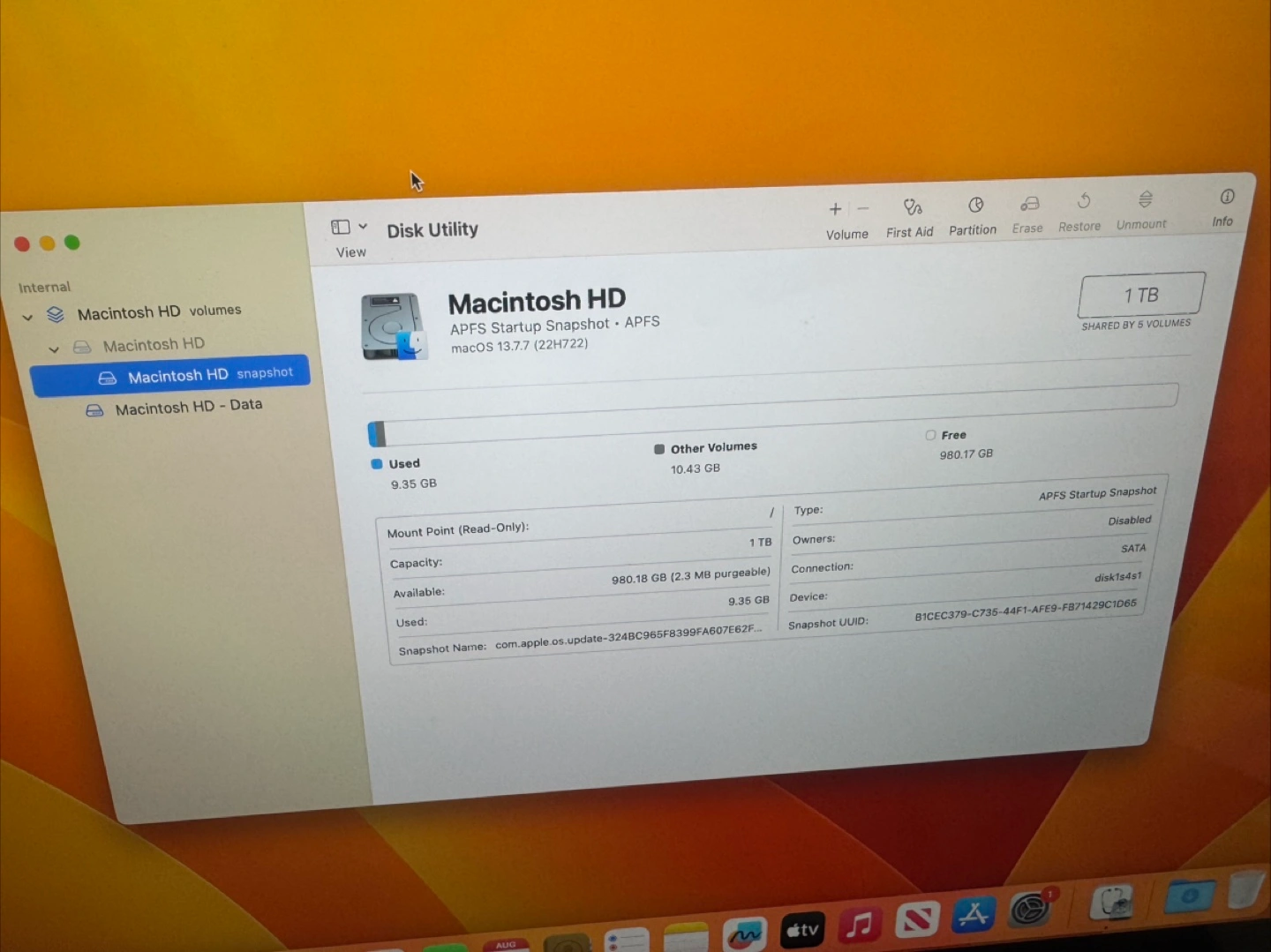Open Trash in the Dock
Screen dimensions: 1271x952
click(x=1246, y=888)
